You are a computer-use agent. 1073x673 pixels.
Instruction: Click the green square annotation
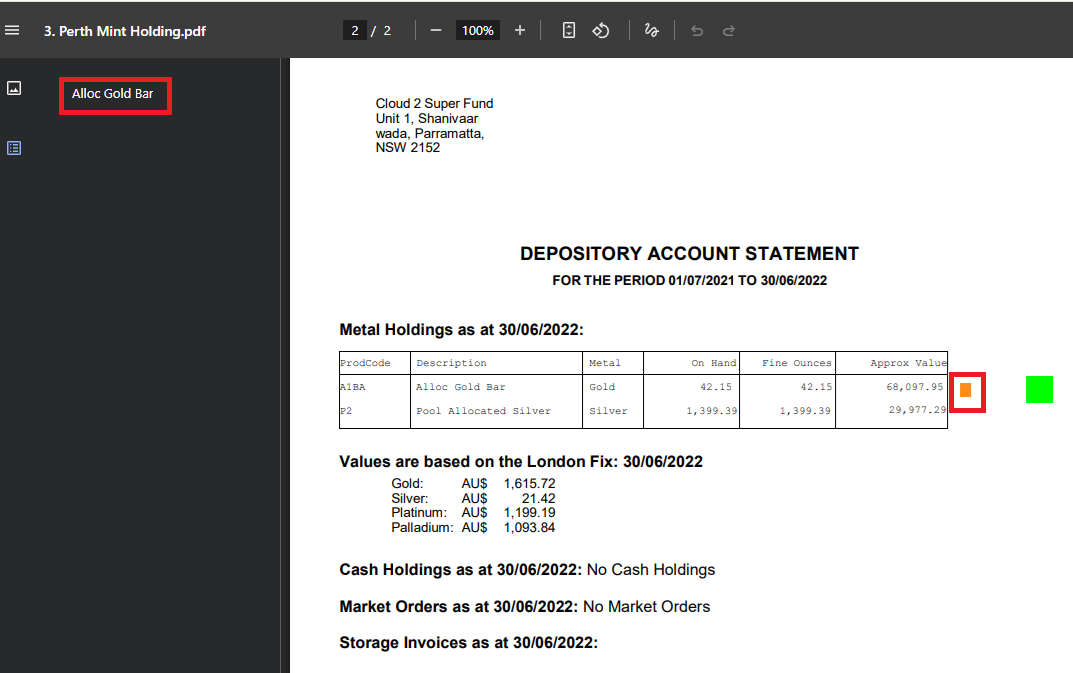click(x=1039, y=390)
